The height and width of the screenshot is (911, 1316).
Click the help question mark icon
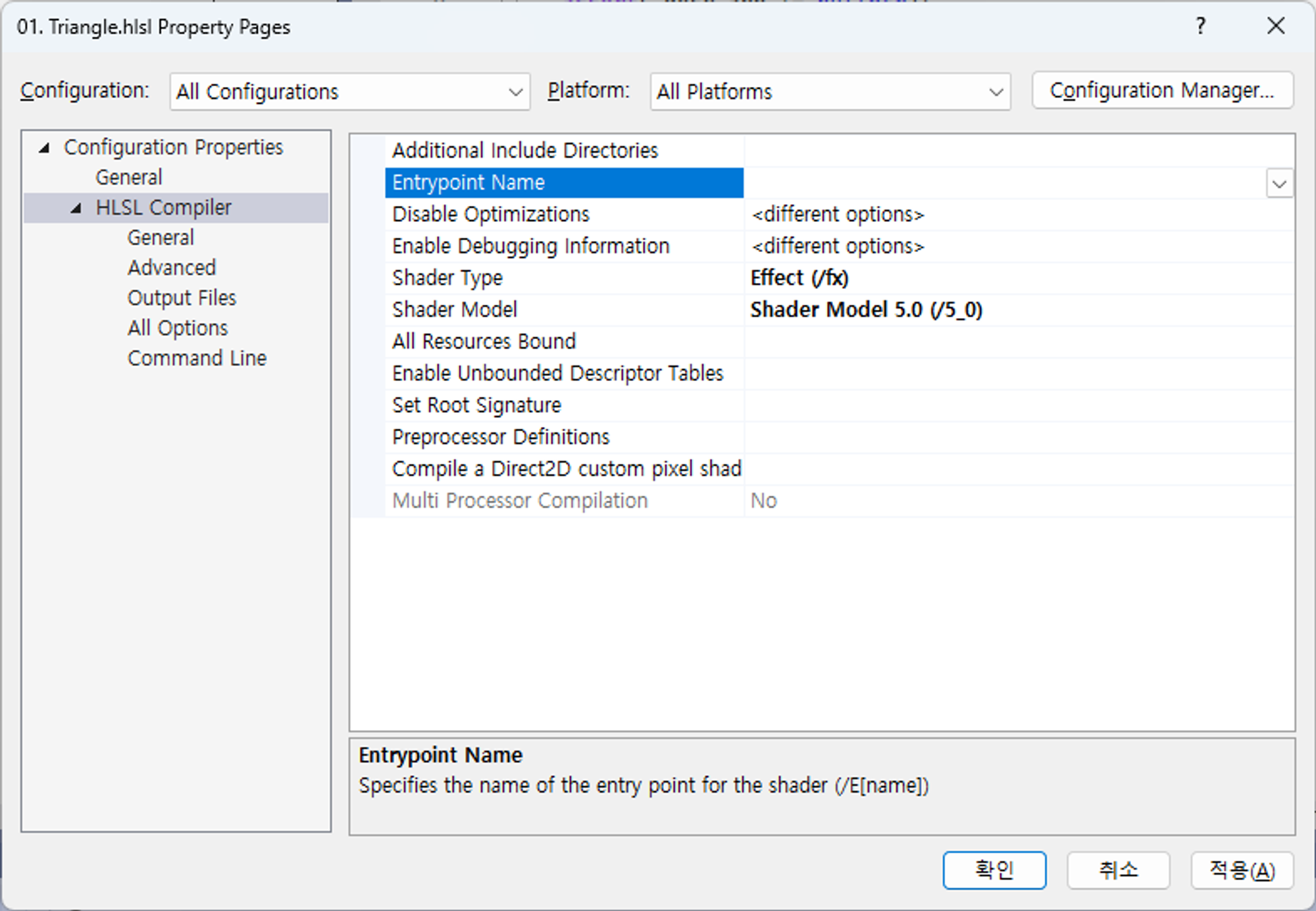1200,26
